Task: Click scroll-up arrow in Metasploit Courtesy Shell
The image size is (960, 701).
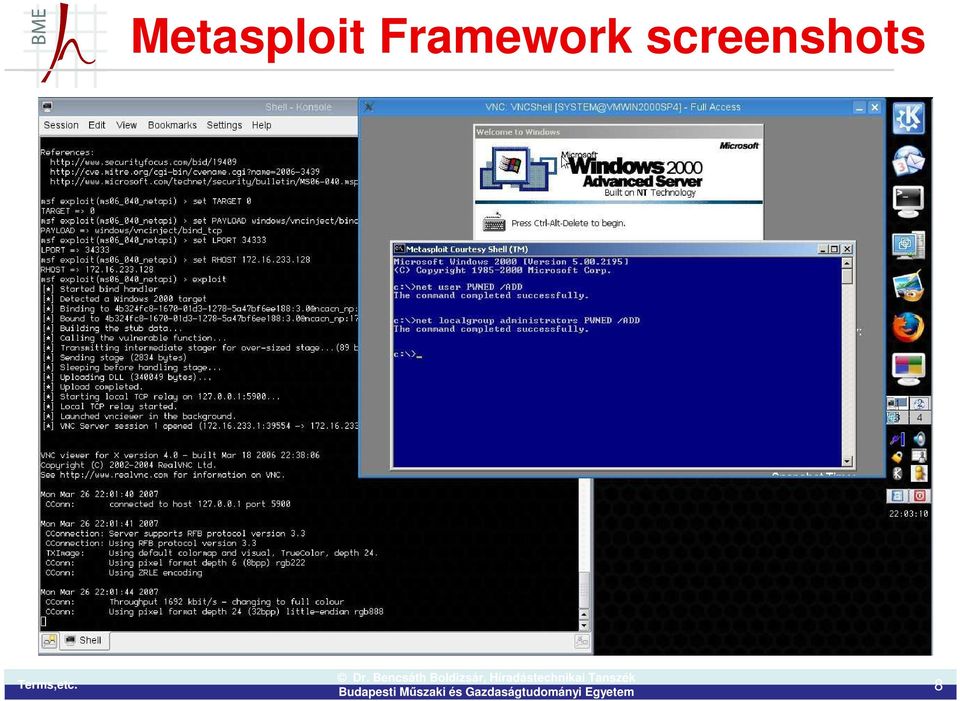Action: [x=847, y=263]
